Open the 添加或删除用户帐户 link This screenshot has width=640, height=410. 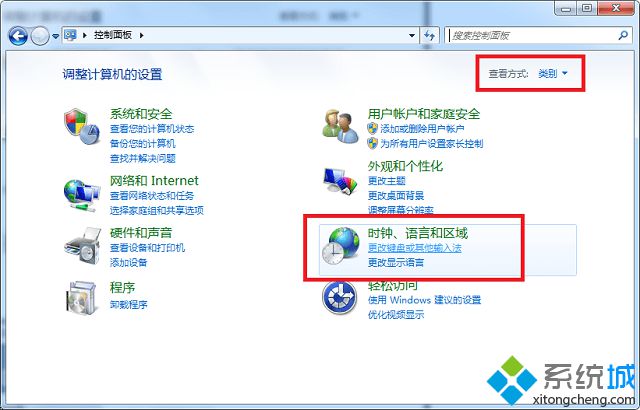[x=422, y=129]
